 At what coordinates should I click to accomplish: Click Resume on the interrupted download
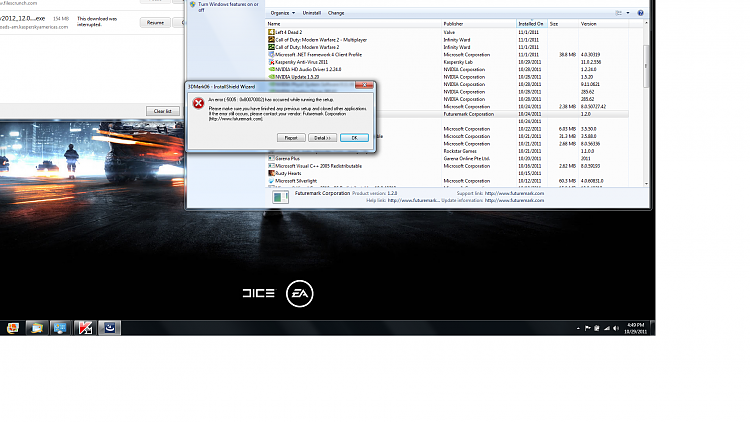coord(155,22)
